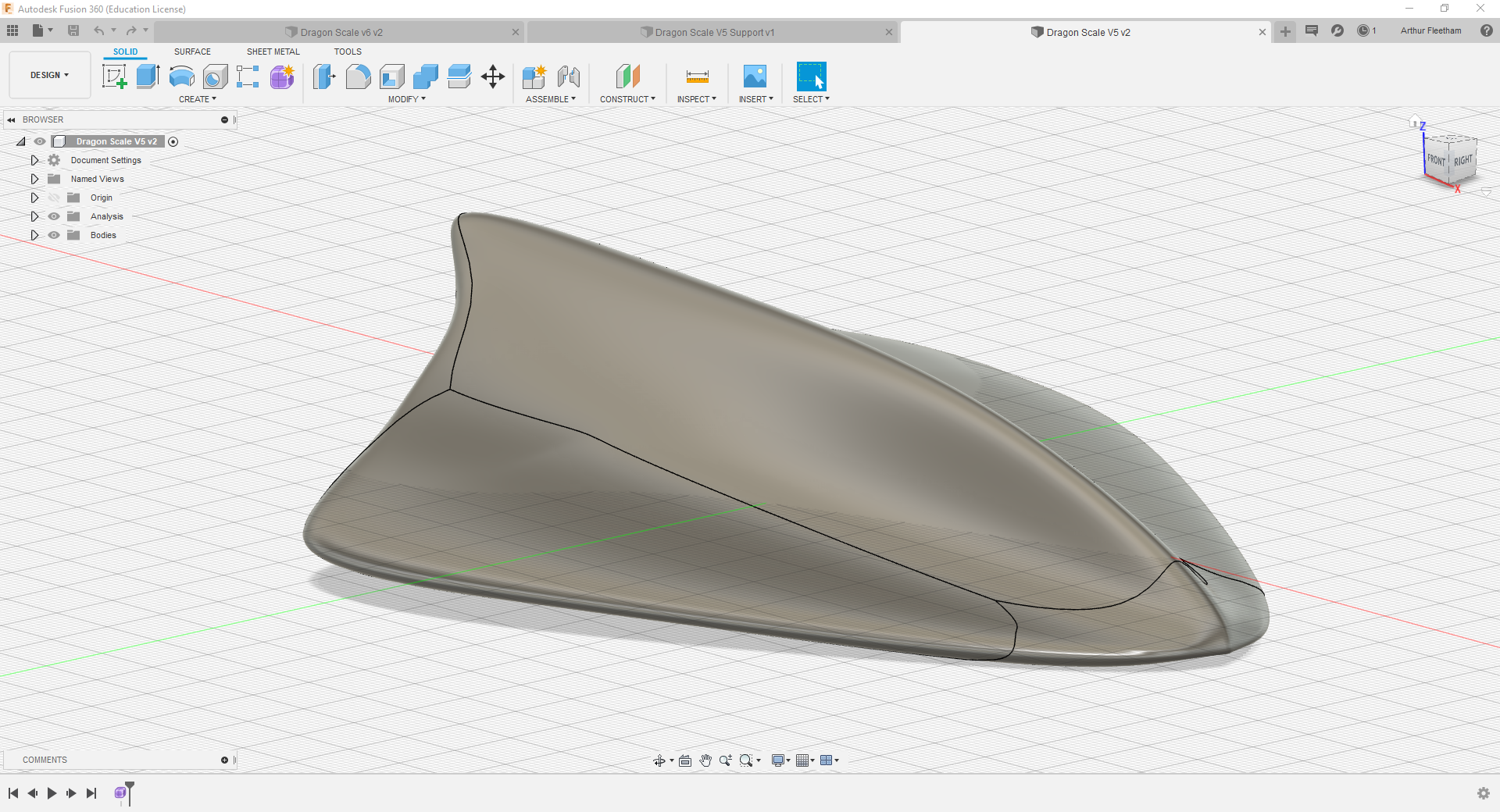This screenshot has width=1500, height=812.
Task: Open the SELECT dropdown menu
Action: [811, 99]
